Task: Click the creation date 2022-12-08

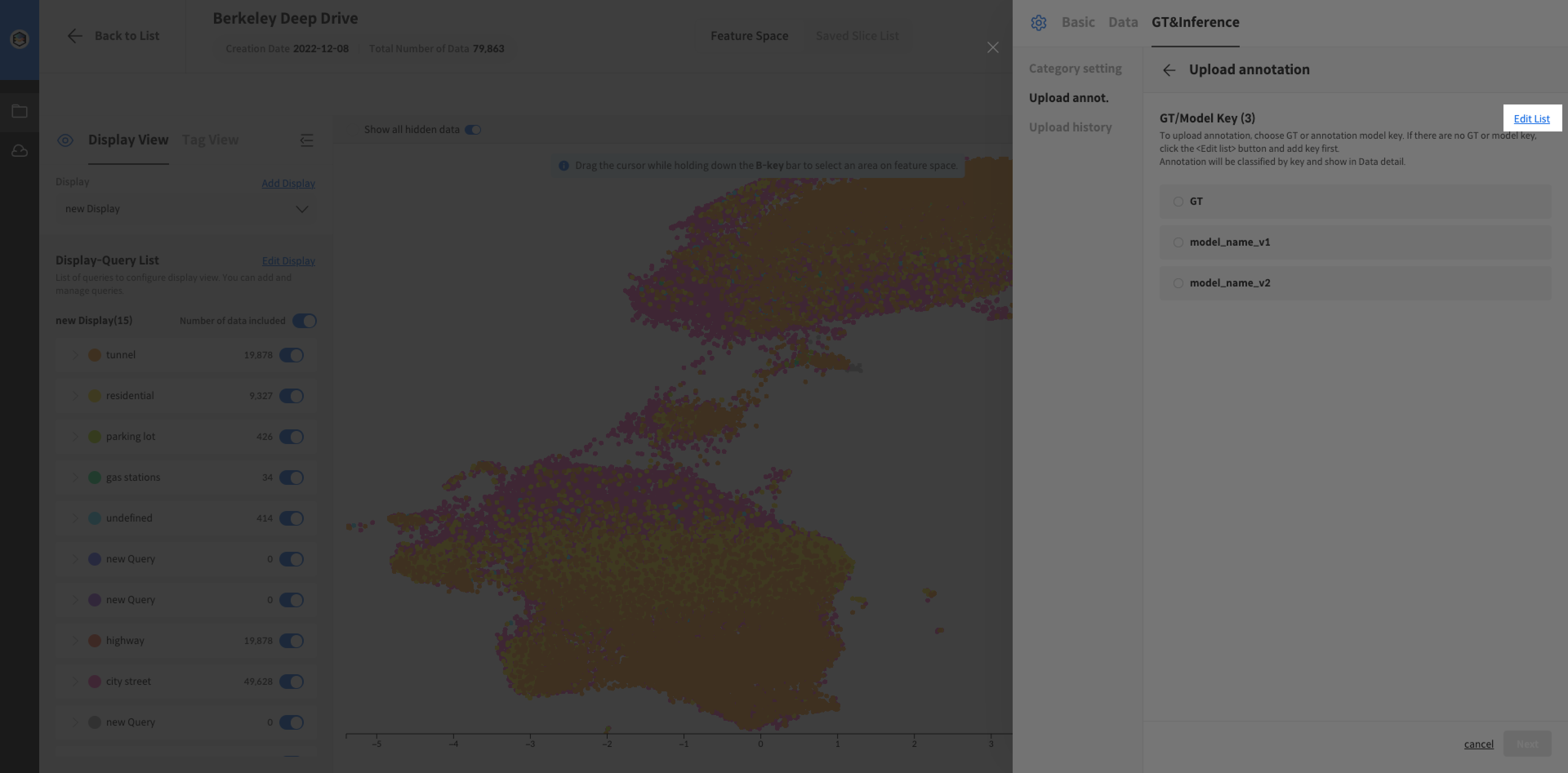Action: click(321, 49)
